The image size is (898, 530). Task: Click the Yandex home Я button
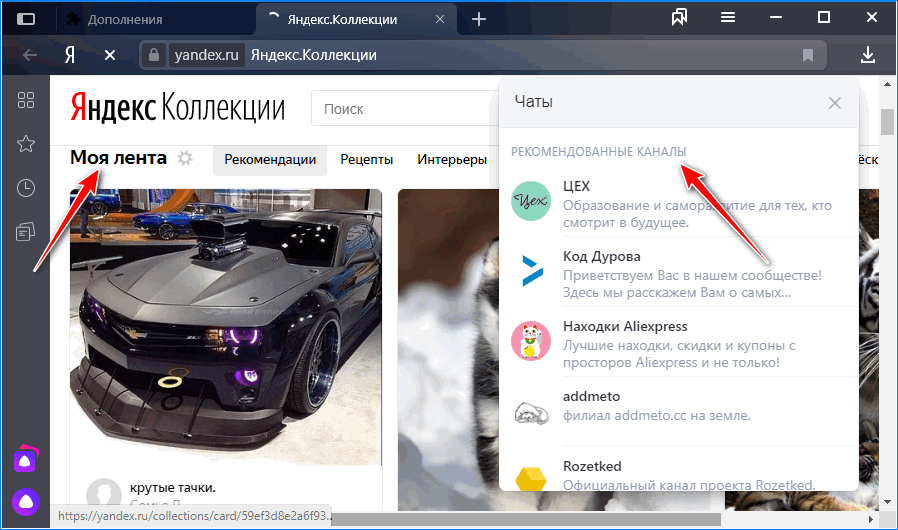click(x=70, y=55)
